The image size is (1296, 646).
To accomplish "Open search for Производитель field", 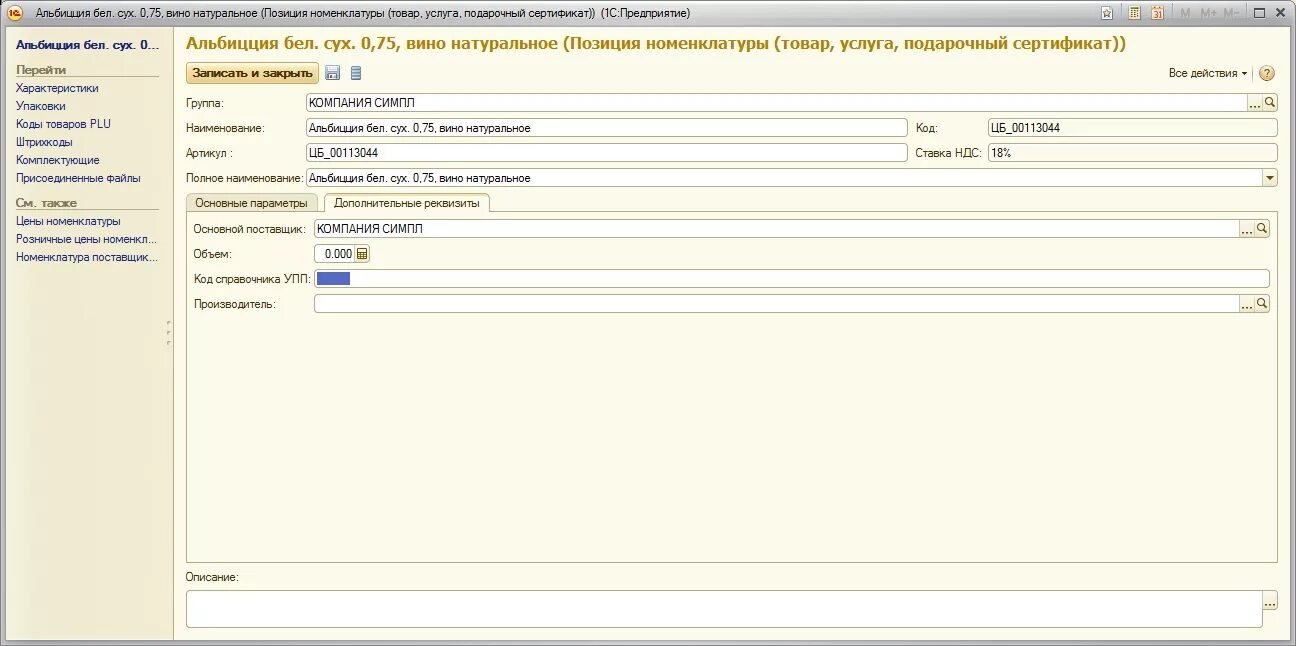I will [x=1262, y=304].
